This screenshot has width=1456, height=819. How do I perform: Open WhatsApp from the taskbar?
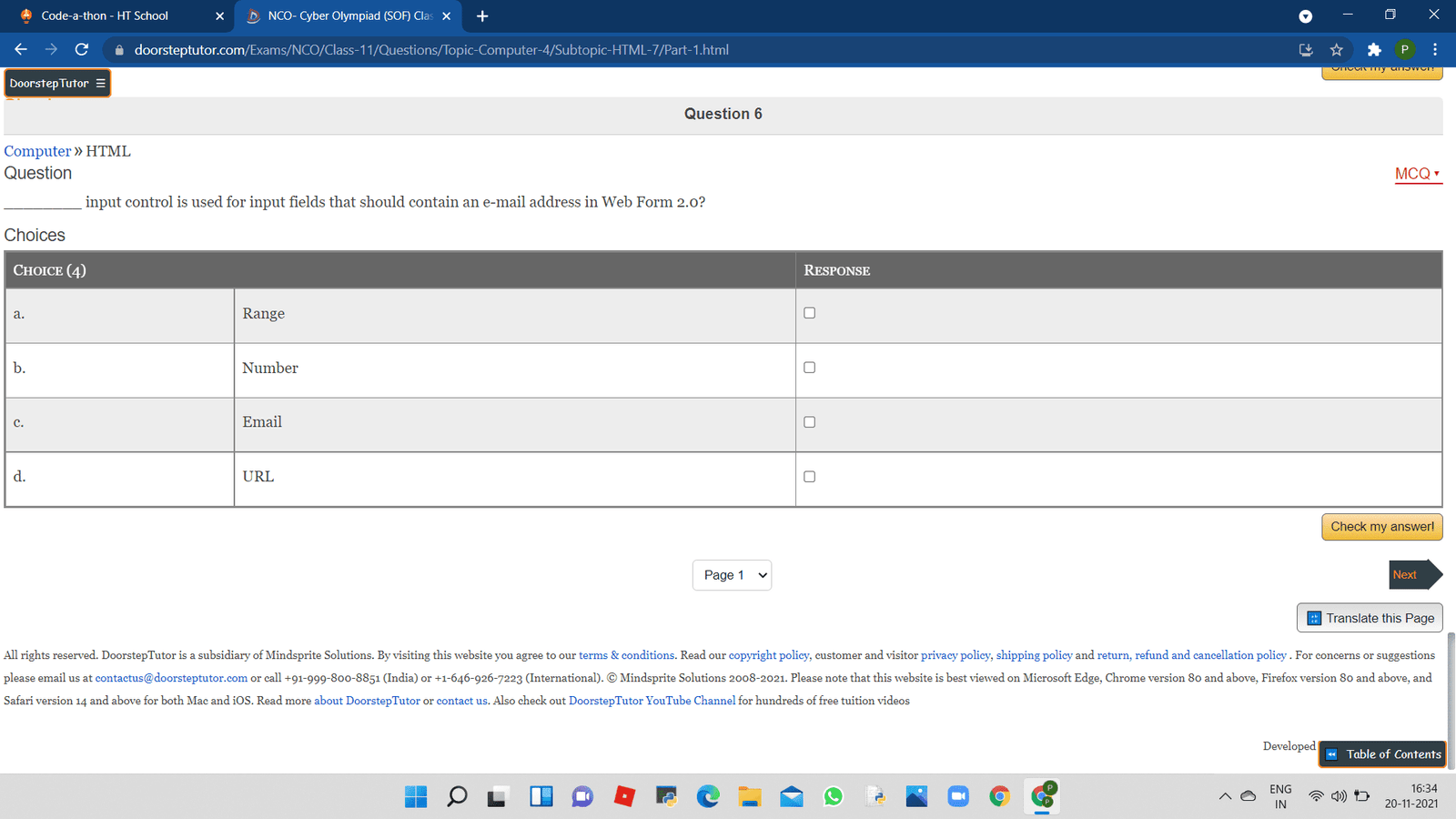pos(833,796)
